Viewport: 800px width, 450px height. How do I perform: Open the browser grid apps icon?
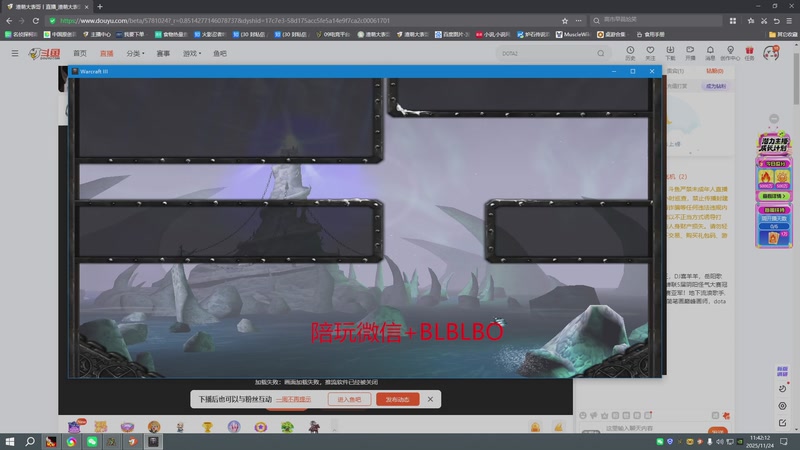click(733, 21)
